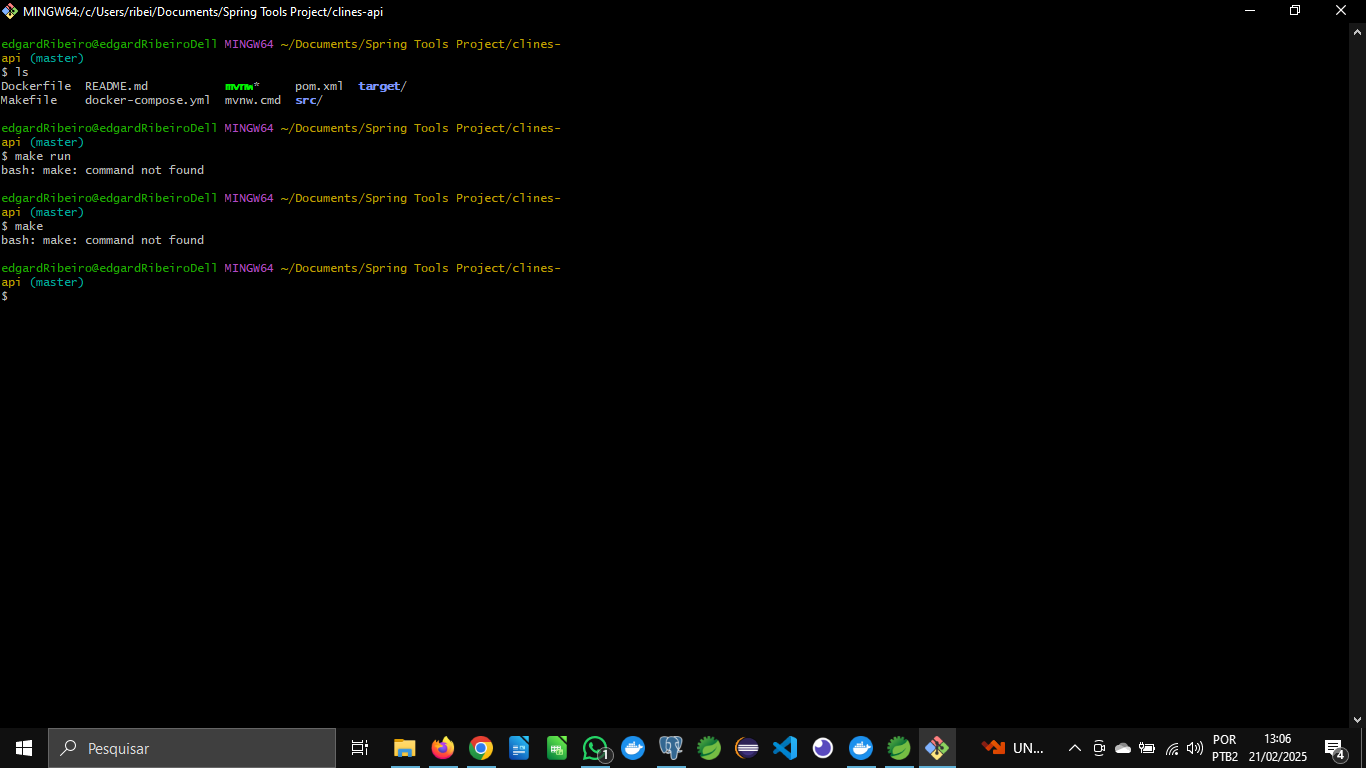Open the volume speaker tray icon
1366x768 pixels.
tap(1195, 748)
